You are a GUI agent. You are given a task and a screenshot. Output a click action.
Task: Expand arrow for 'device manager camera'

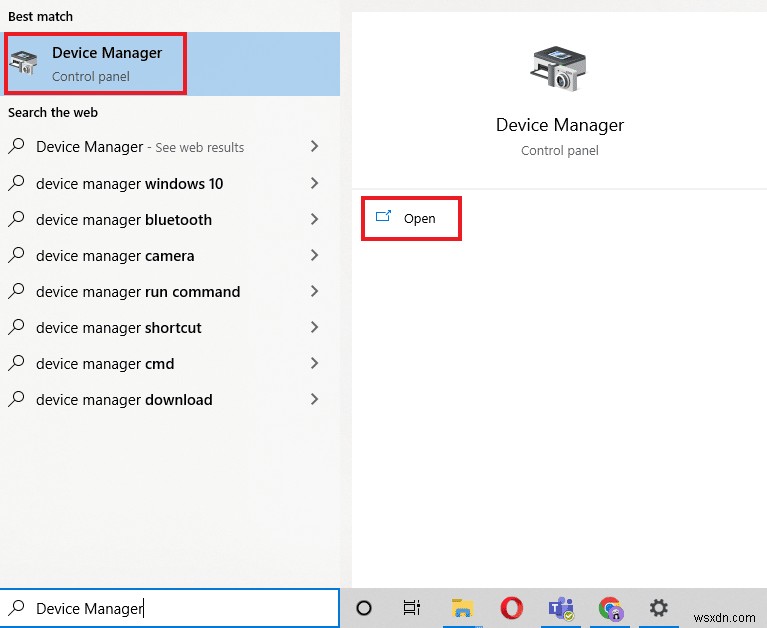click(314, 255)
